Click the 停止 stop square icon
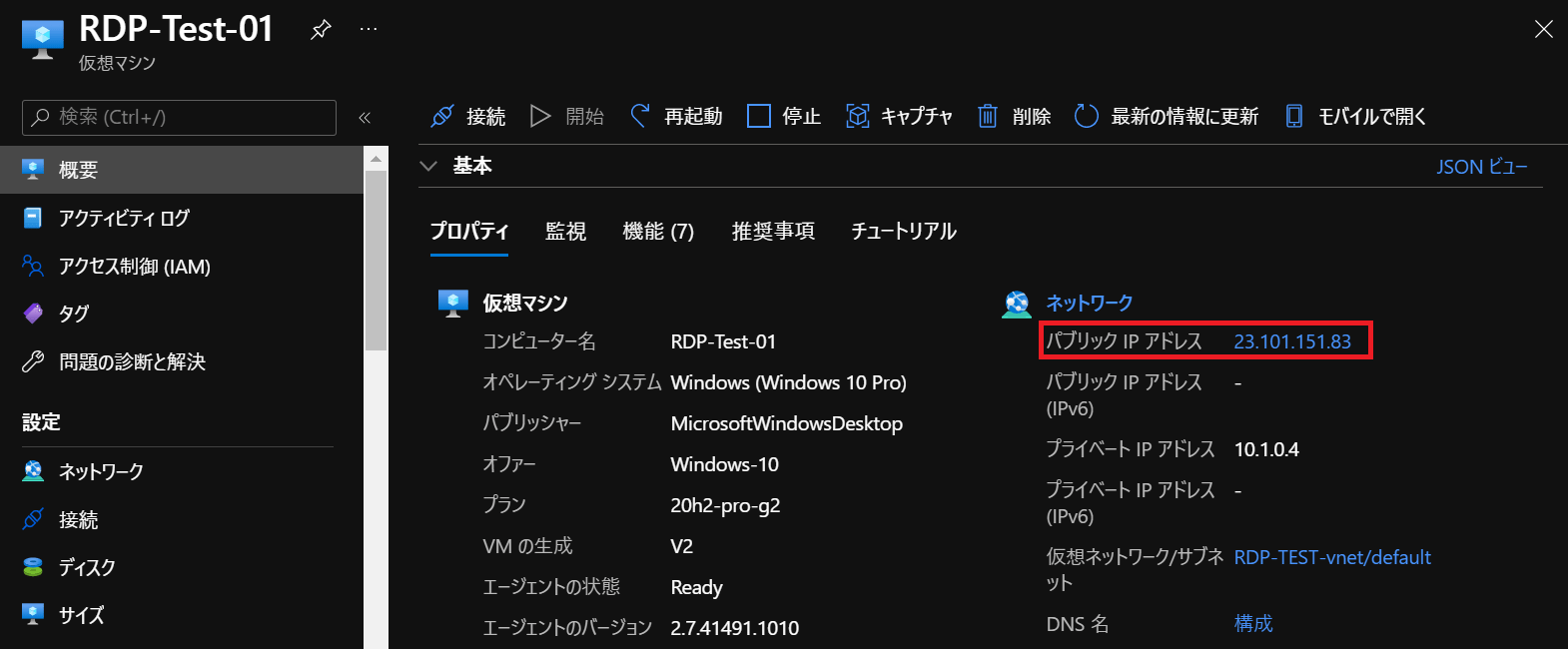The width and height of the screenshot is (1568, 649). [x=759, y=117]
